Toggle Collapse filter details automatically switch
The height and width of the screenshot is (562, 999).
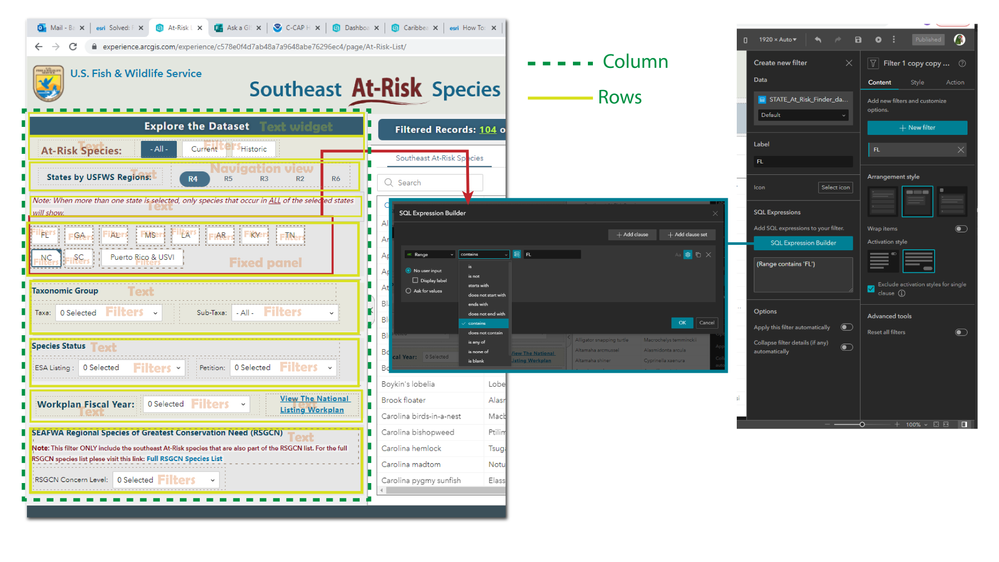pyautogui.click(x=847, y=347)
